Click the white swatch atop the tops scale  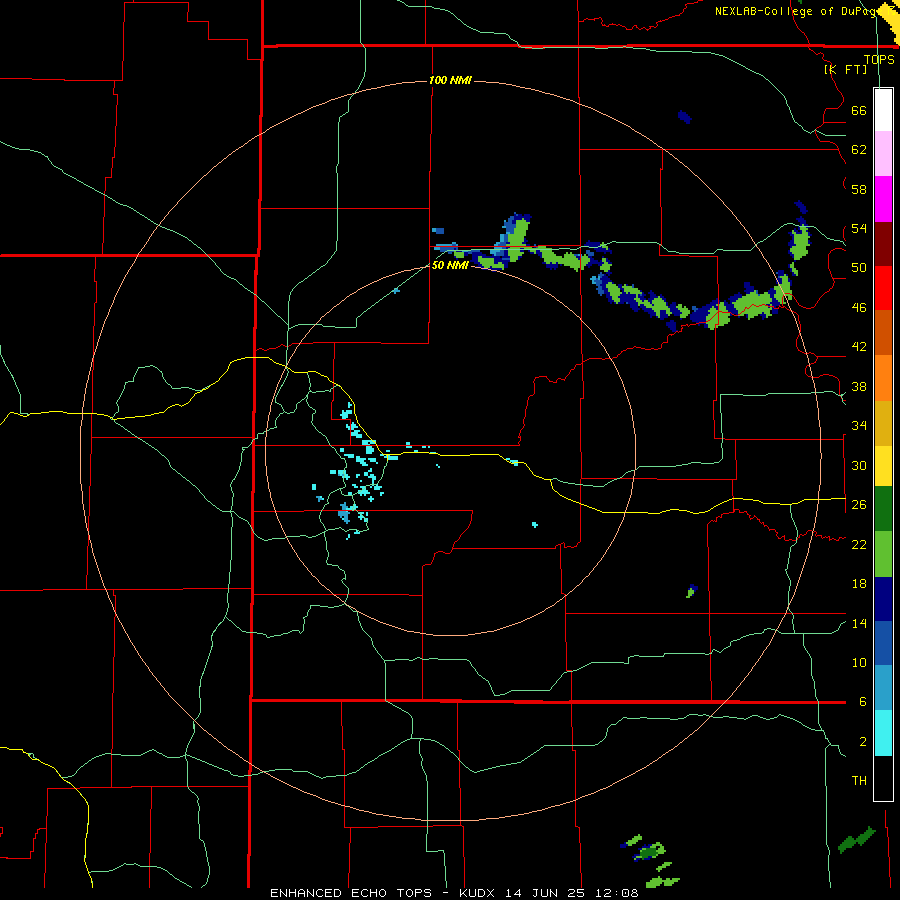click(x=883, y=110)
